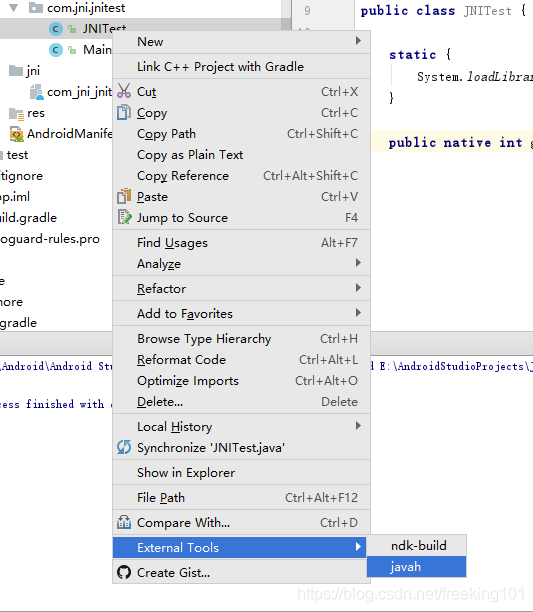533x612 pixels.
Task: Open the Refactor submenu arrow
Action: pyautogui.click(x=358, y=288)
